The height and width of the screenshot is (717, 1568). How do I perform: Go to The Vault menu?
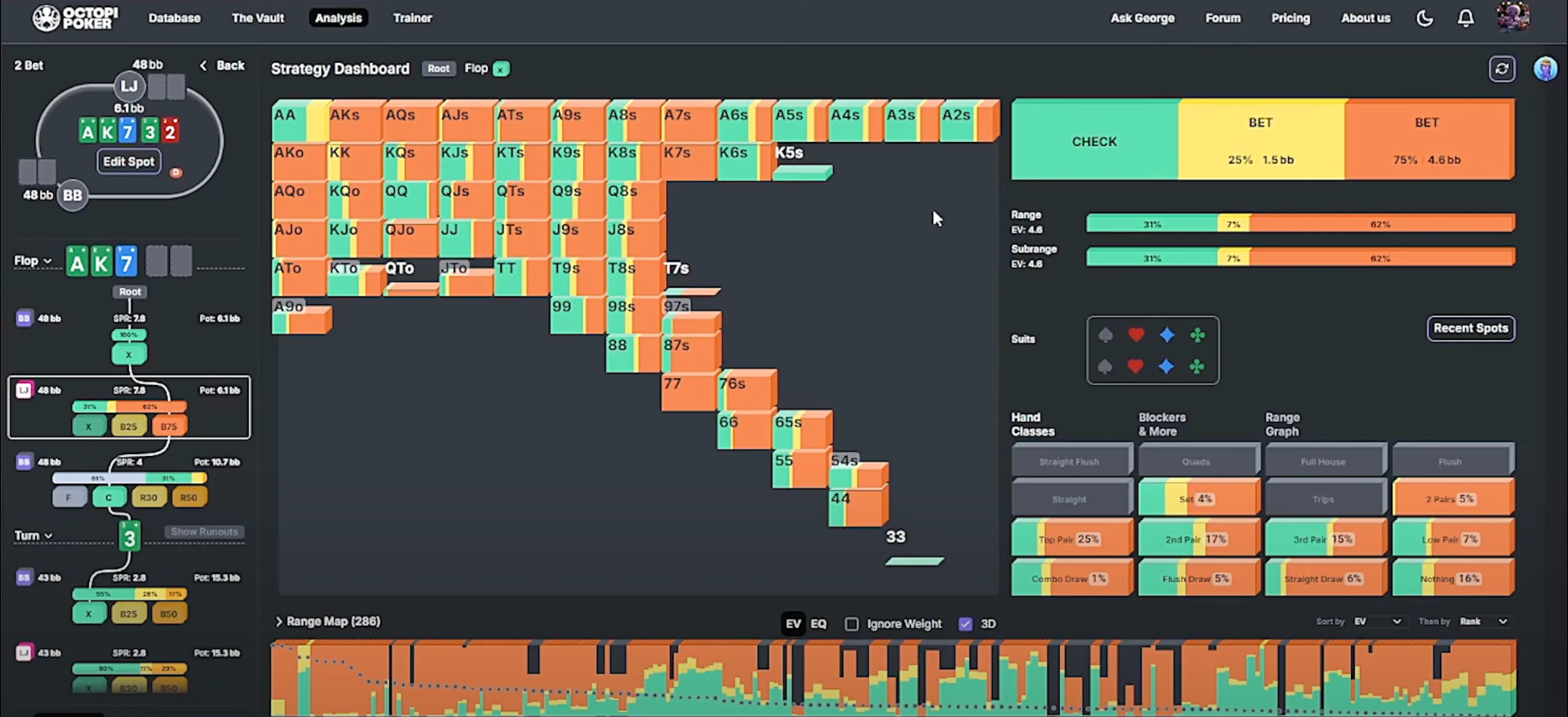pyautogui.click(x=258, y=18)
